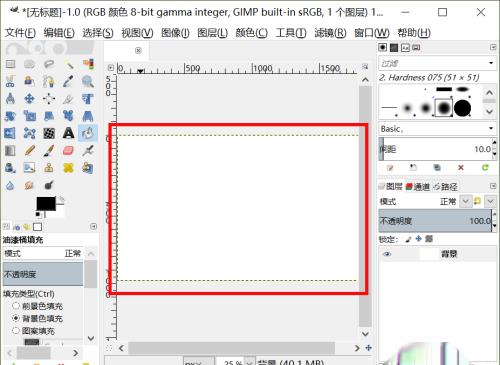Screen dimensions: 500x365
Task: Open the layer 模式 正常 dropdown
Action: [465, 201]
